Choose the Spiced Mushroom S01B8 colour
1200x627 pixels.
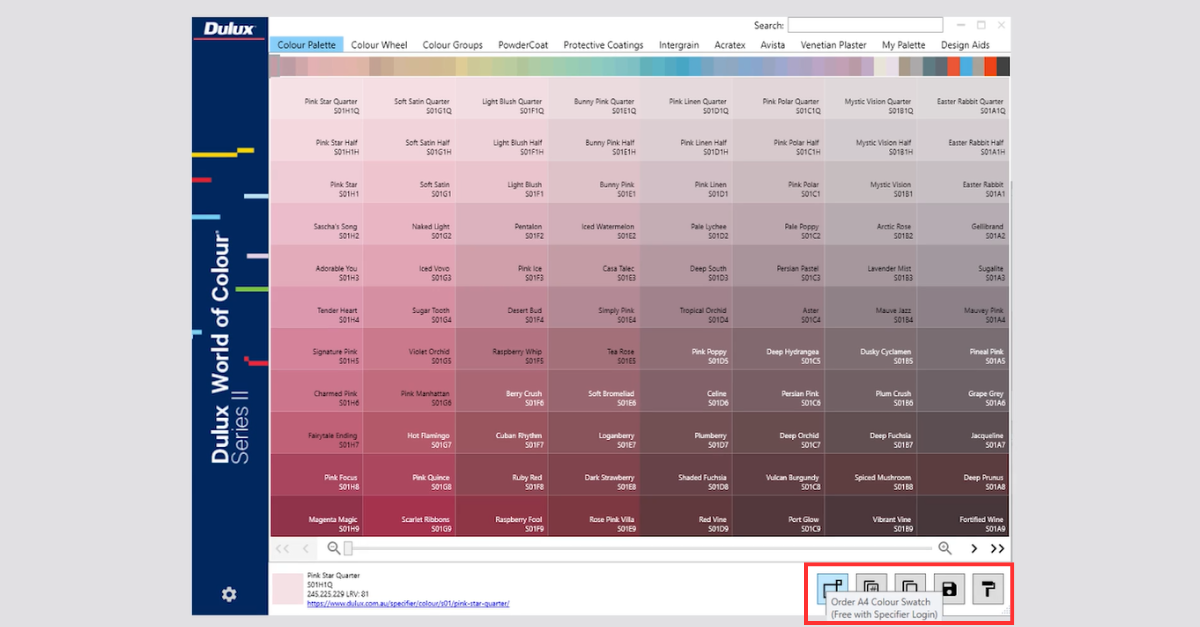[x=871, y=475]
